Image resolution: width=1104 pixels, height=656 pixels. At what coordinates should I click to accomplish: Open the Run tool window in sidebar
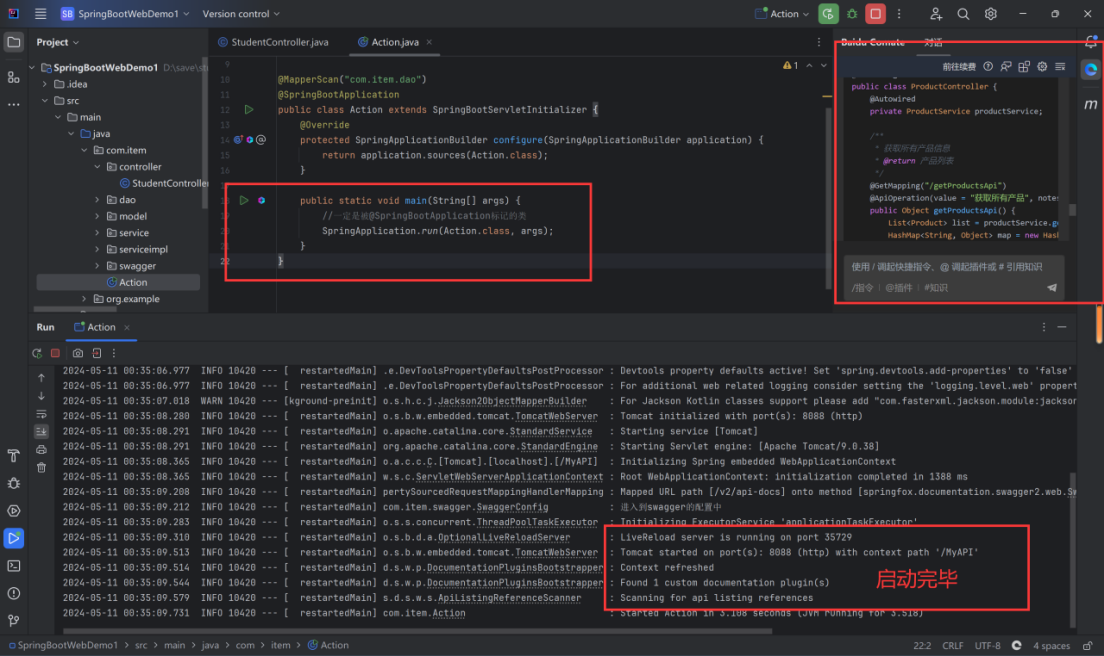[x=13, y=538]
